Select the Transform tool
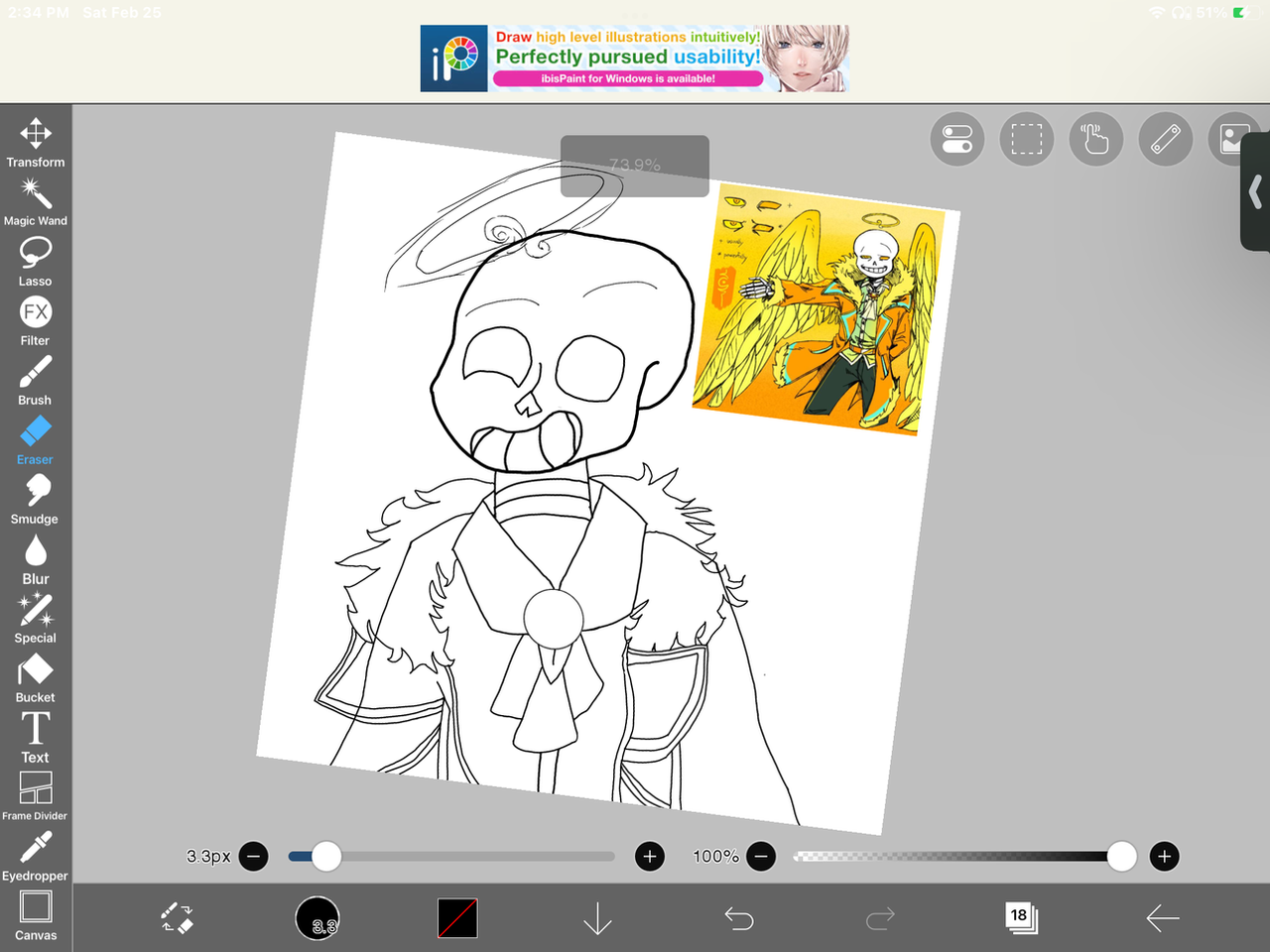The height and width of the screenshot is (952, 1270). (x=36, y=143)
